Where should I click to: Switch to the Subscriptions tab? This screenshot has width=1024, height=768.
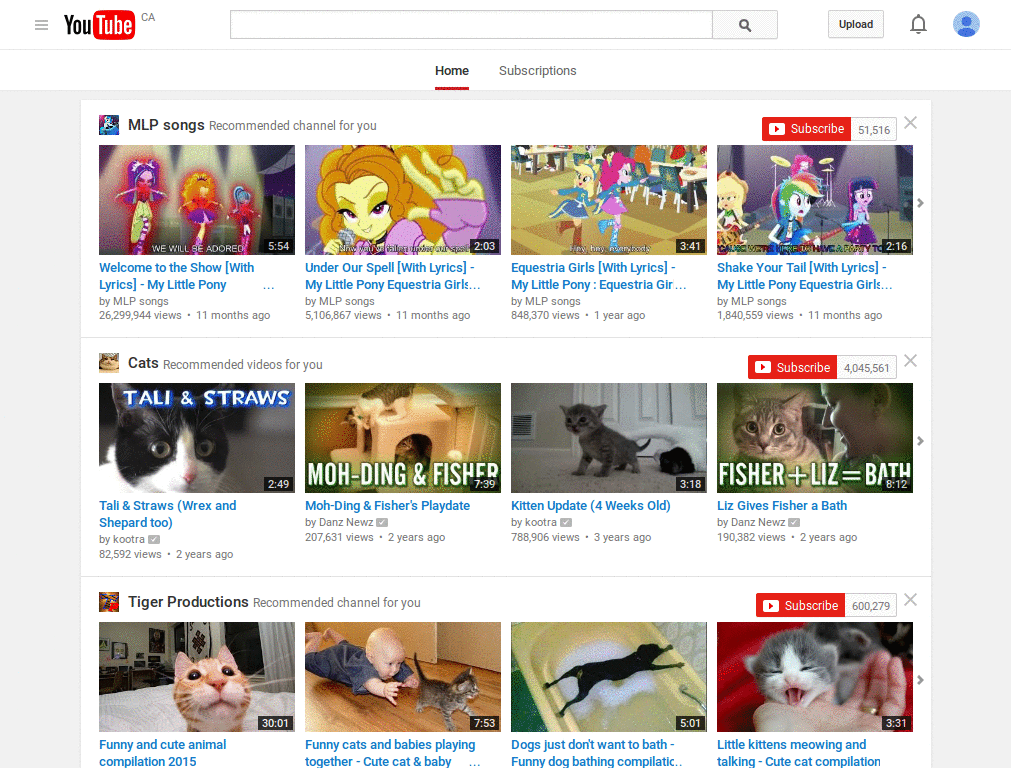tap(537, 71)
